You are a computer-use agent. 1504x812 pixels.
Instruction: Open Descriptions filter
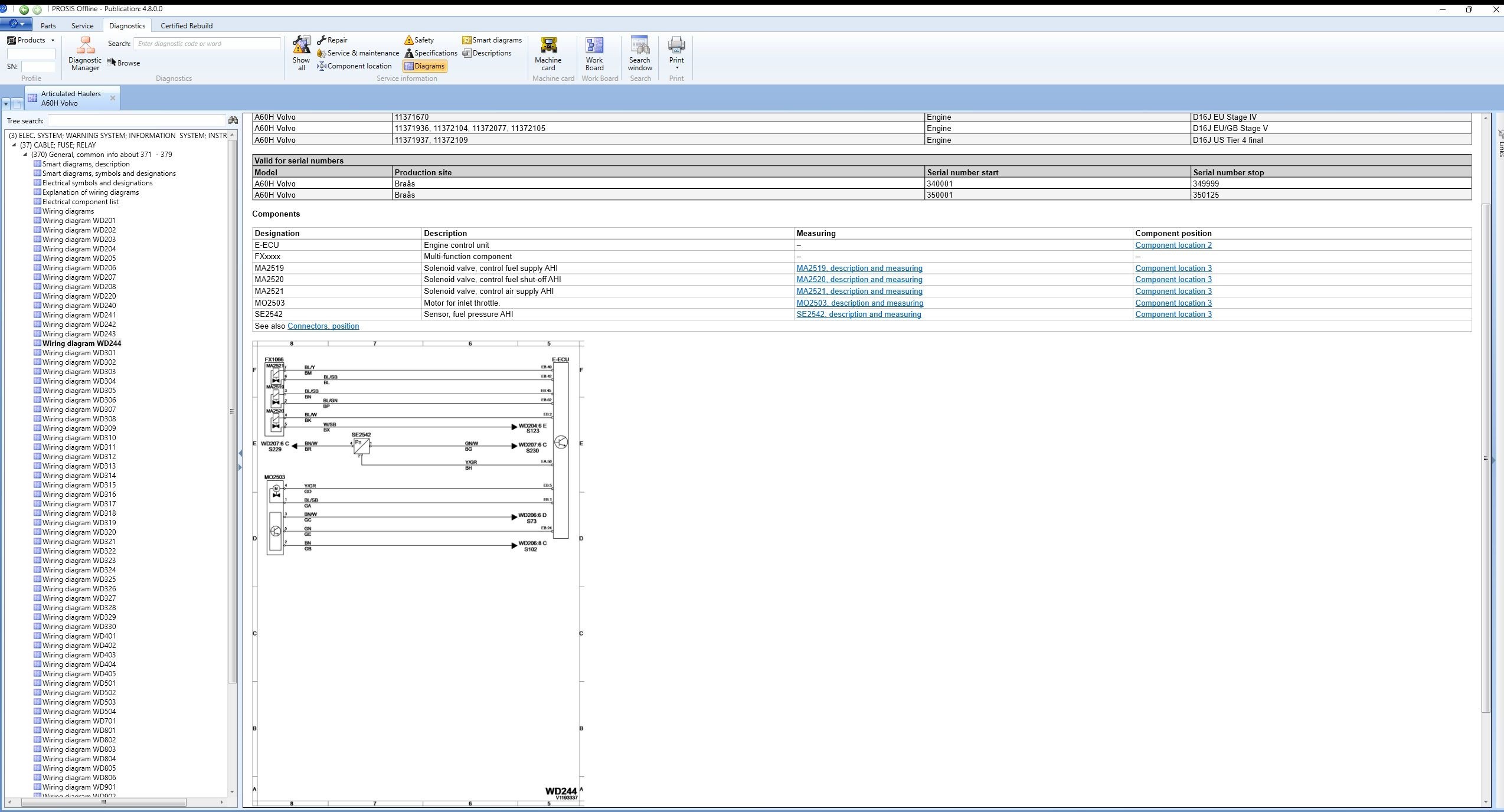pos(487,53)
